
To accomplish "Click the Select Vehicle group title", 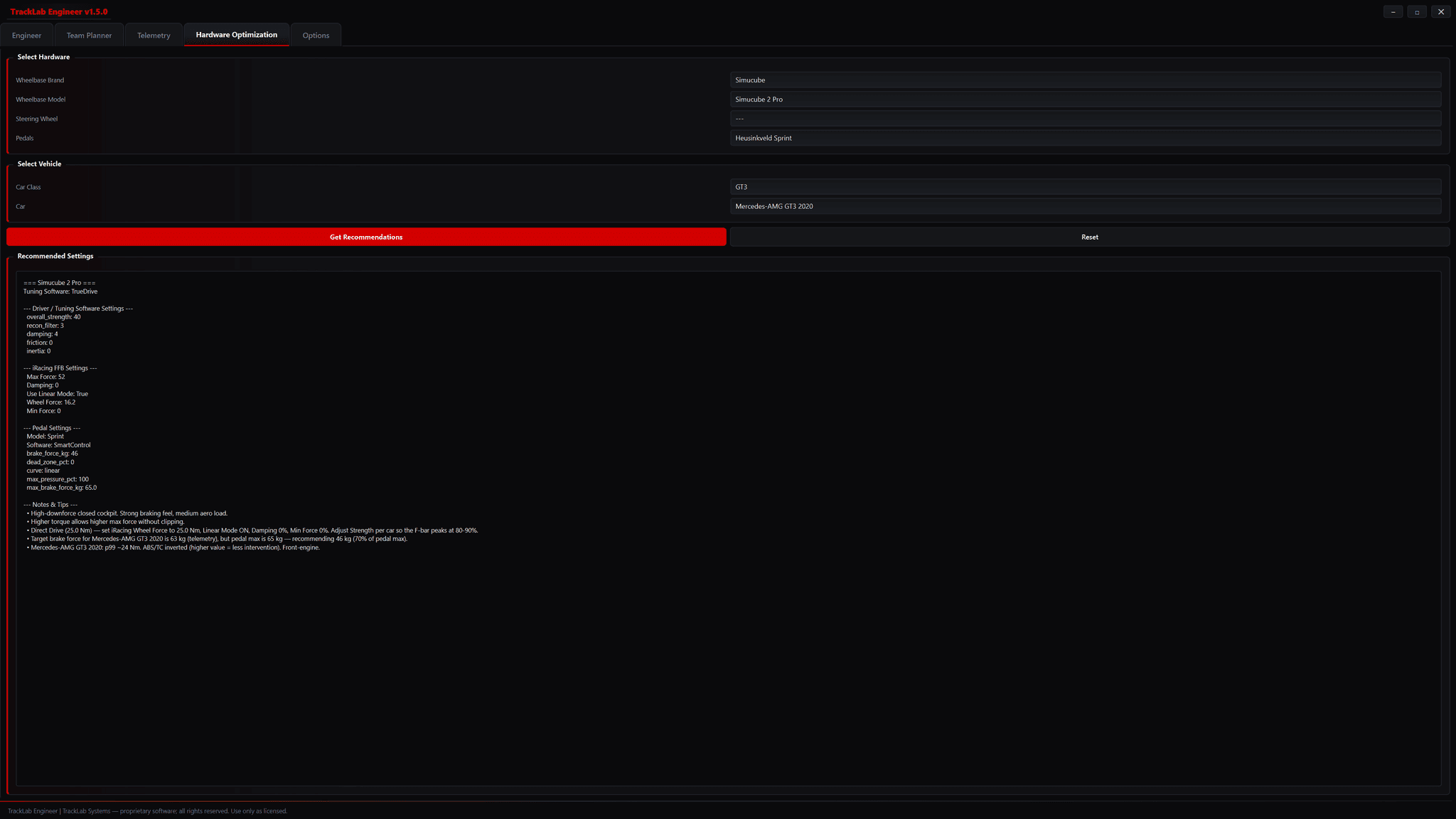I will point(39,164).
